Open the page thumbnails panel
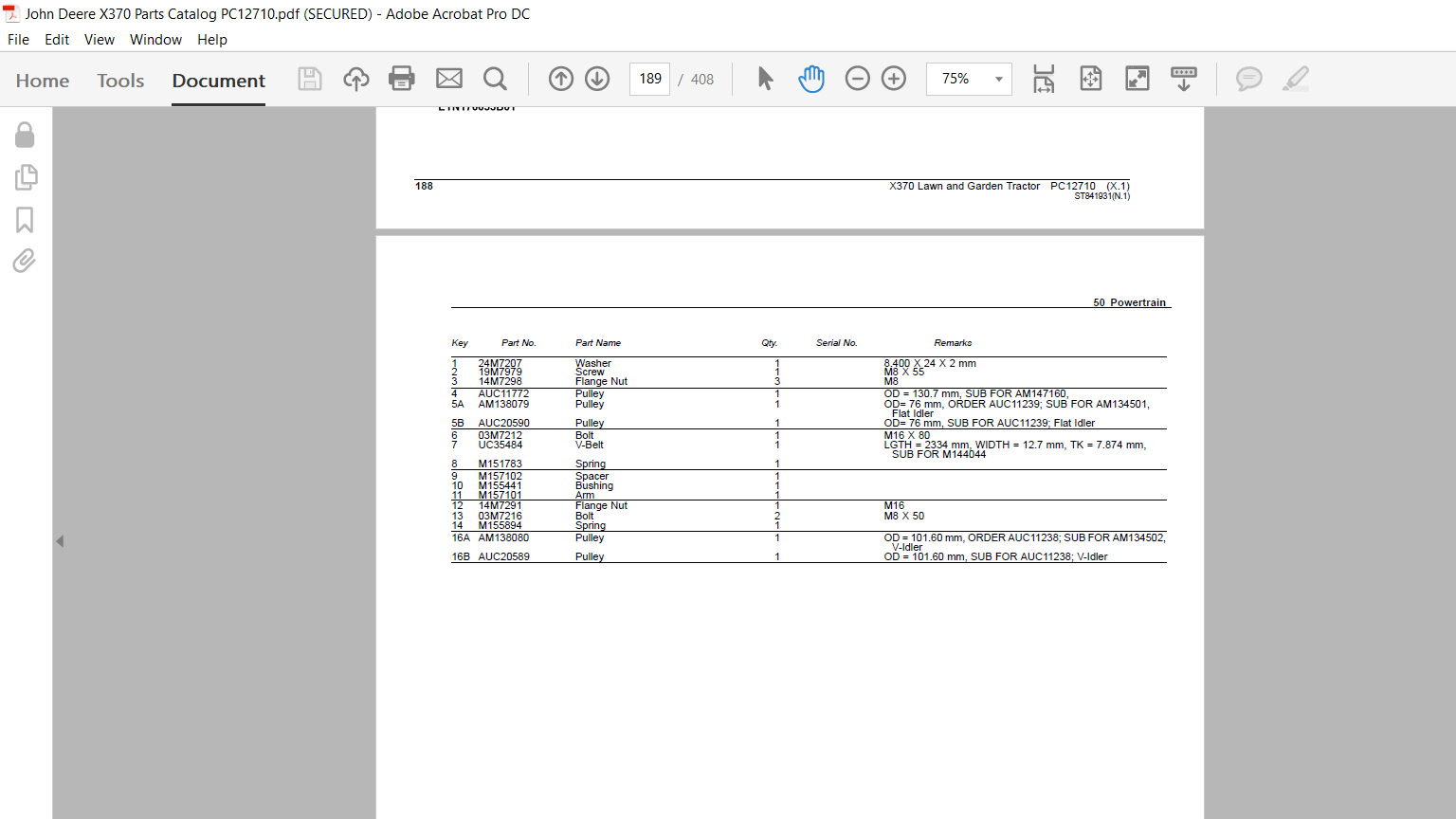The image size is (1456, 819). click(26, 177)
